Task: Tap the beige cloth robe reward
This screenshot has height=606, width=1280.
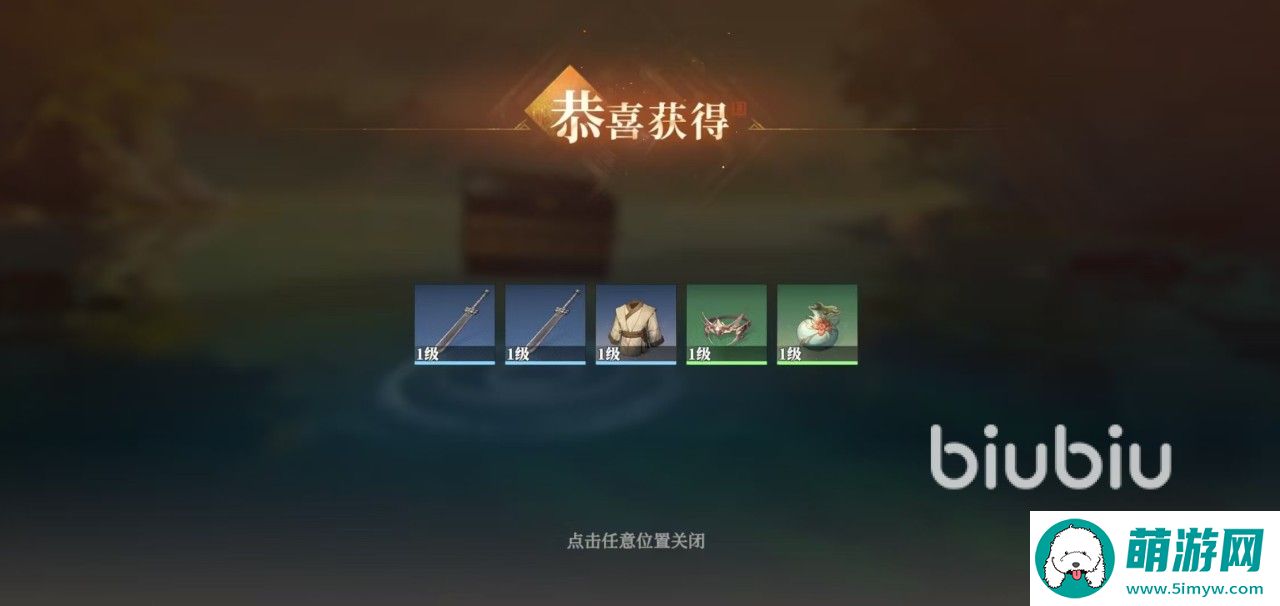Action: point(636,324)
